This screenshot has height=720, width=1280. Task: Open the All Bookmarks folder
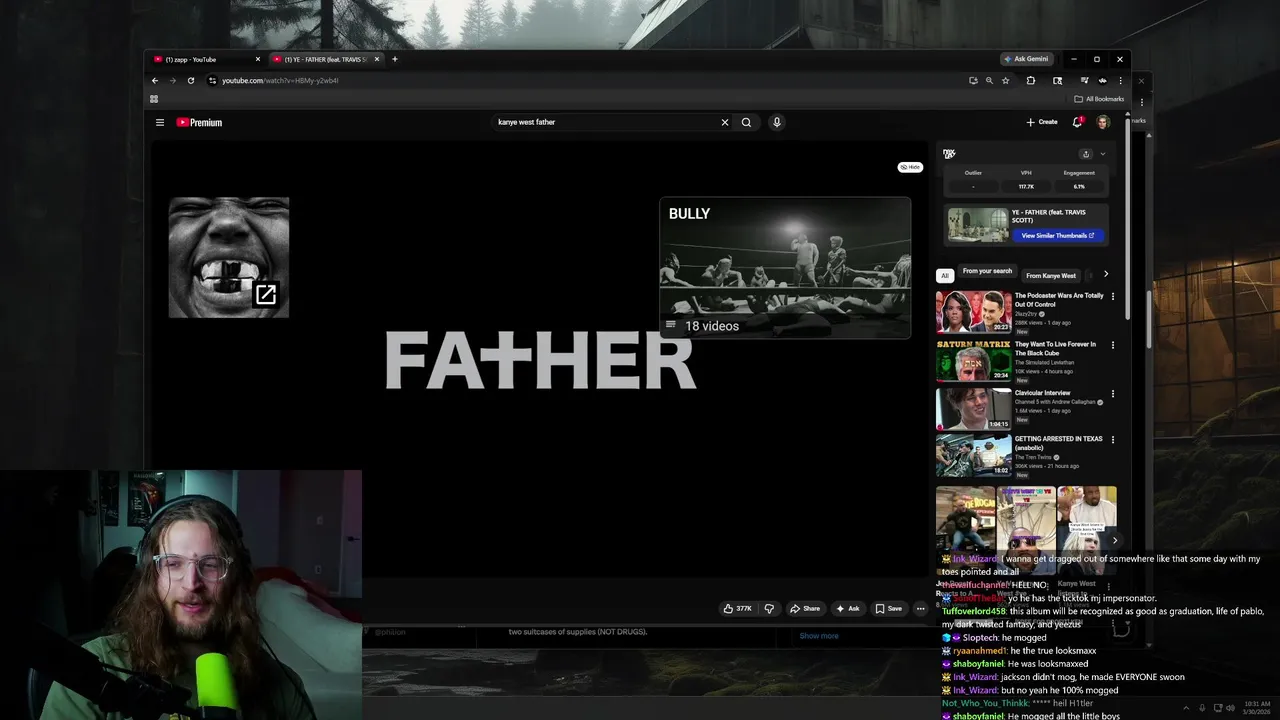(x=1099, y=99)
